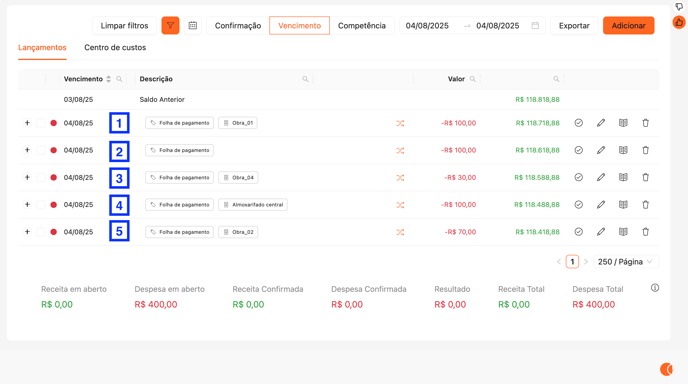This screenshot has width=688, height=384.
Task: Click shuffle icon on the Obra_04 row
Action: (400, 178)
